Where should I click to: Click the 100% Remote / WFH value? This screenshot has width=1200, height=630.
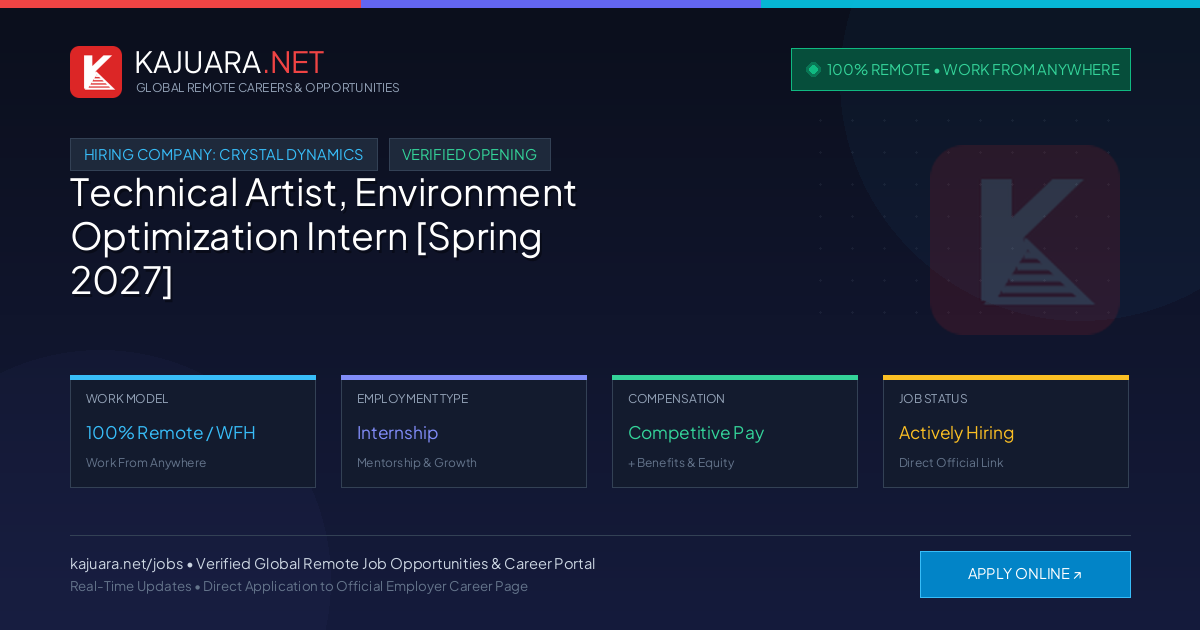pyautogui.click(x=171, y=433)
